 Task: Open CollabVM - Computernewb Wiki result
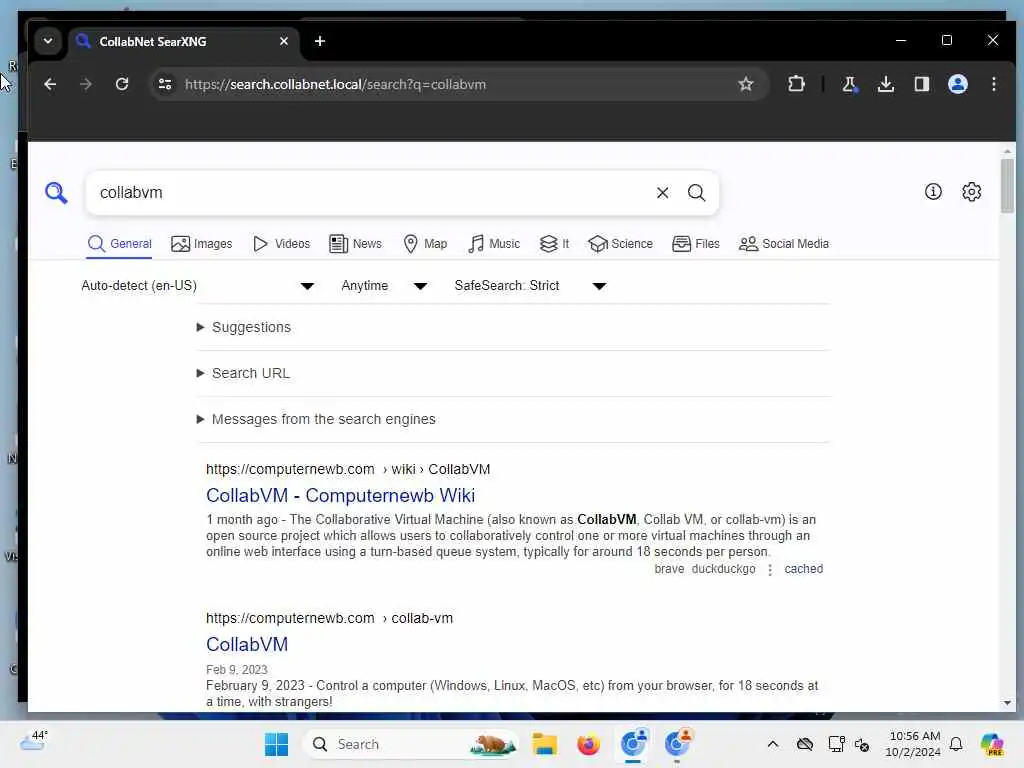pos(340,496)
